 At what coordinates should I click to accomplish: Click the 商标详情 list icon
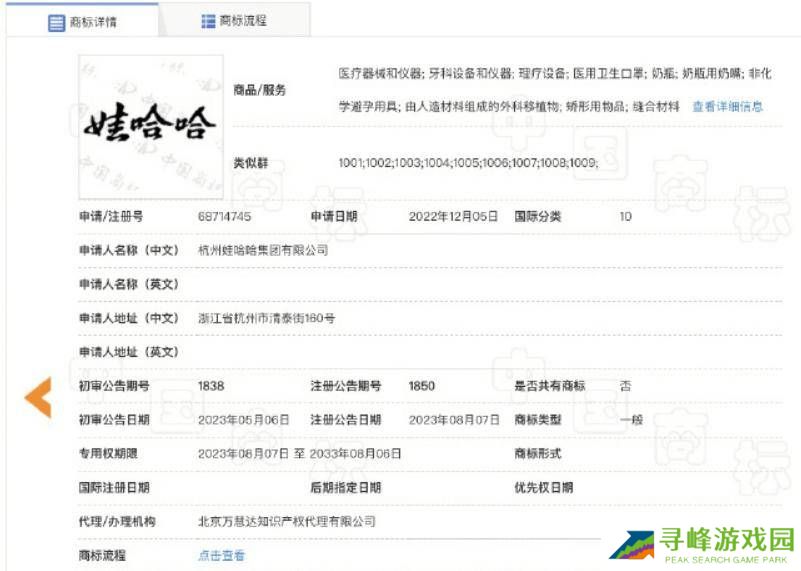[x=56, y=22]
